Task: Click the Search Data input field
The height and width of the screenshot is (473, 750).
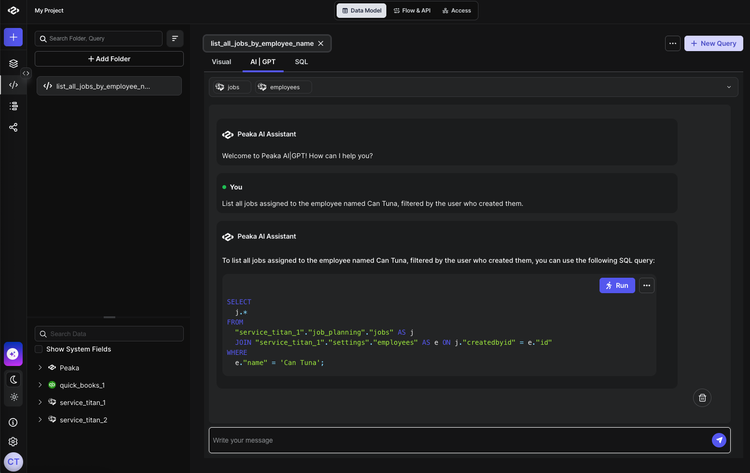Action: tap(109, 334)
